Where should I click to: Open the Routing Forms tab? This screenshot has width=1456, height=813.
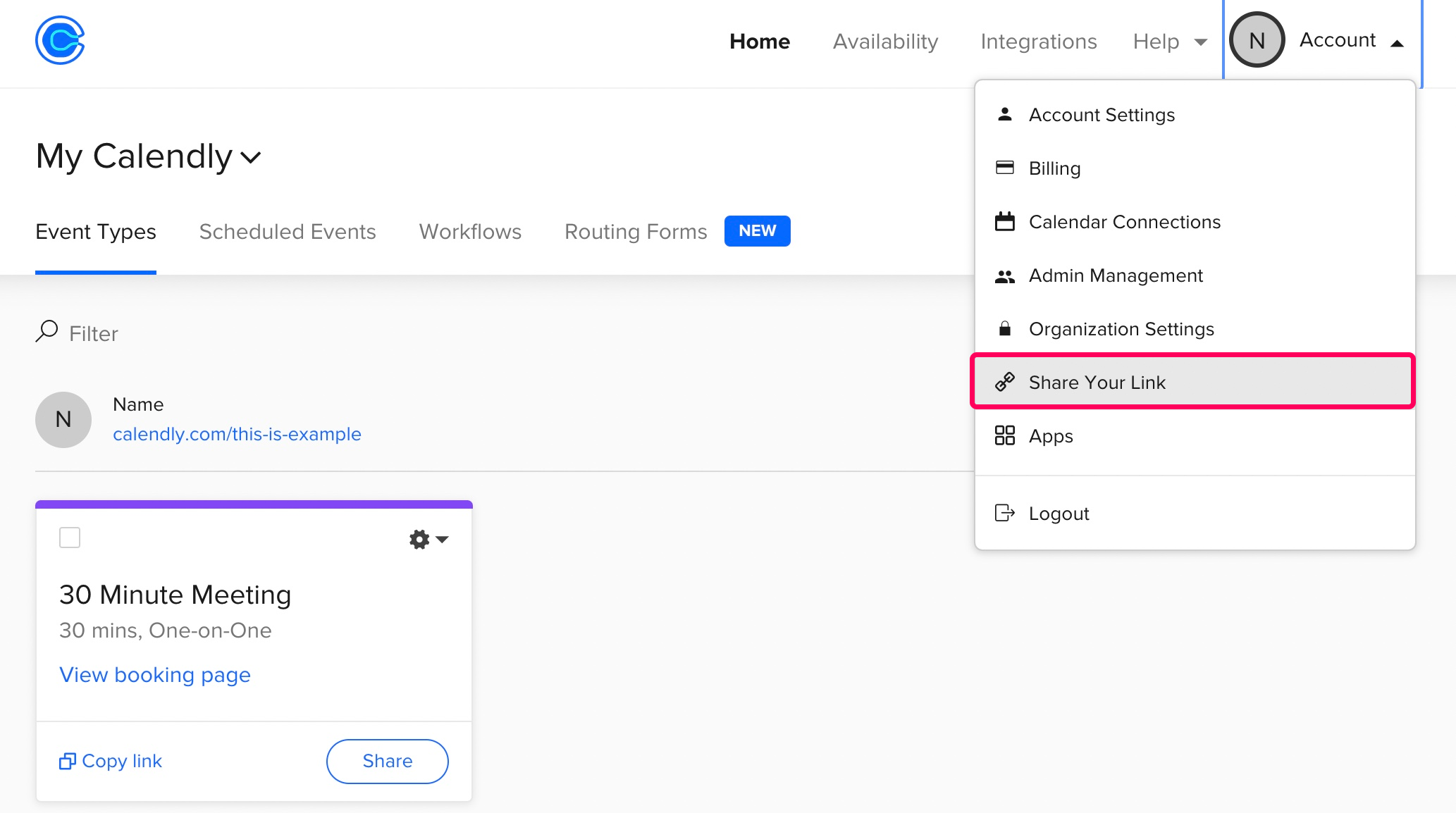636,232
